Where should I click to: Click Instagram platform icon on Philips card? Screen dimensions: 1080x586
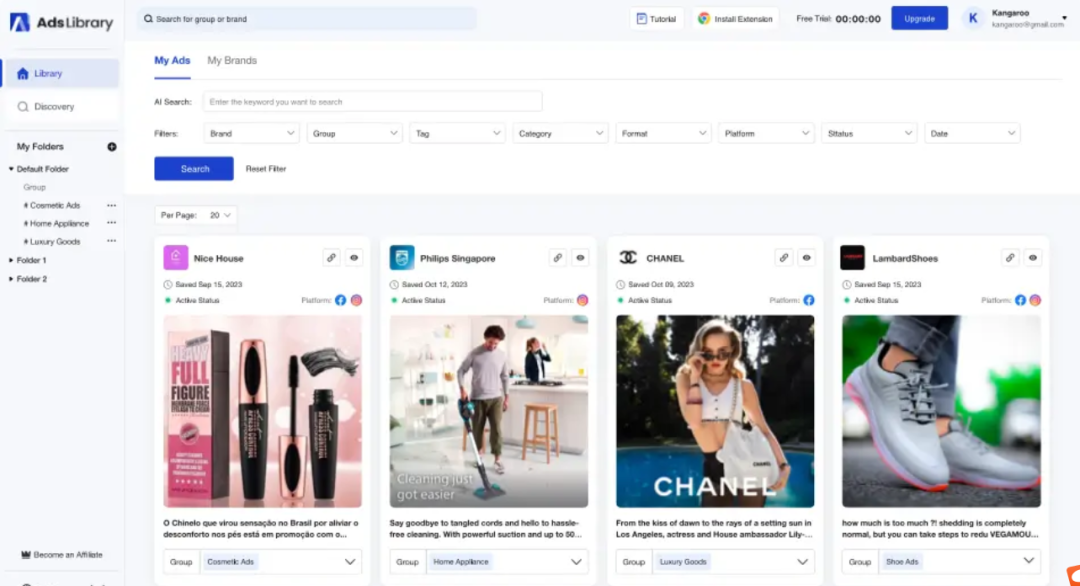click(x=583, y=300)
